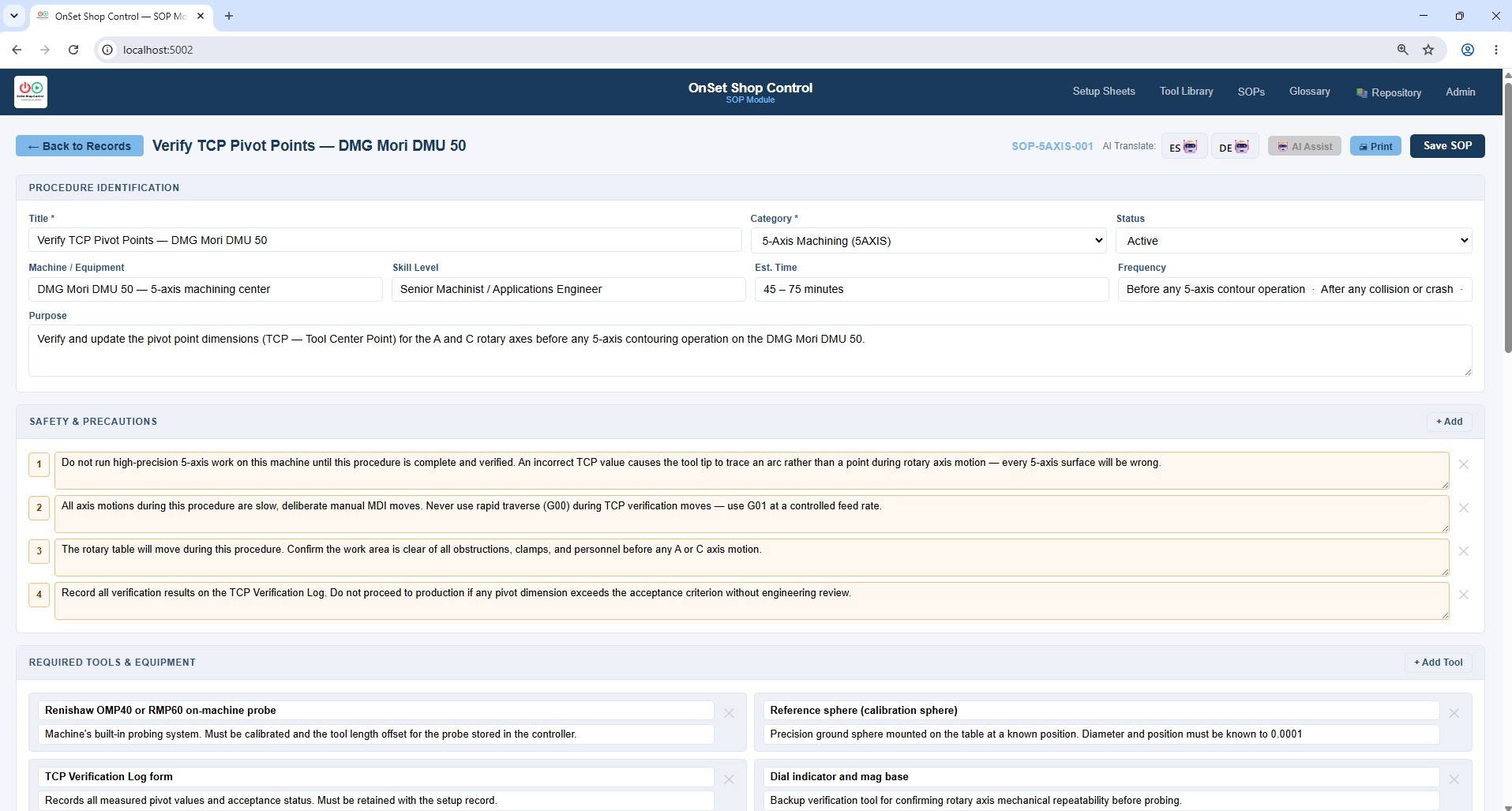Viewport: 1512px width, 811px height.
Task: Click the Save SOP button
Action: (x=1446, y=146)
